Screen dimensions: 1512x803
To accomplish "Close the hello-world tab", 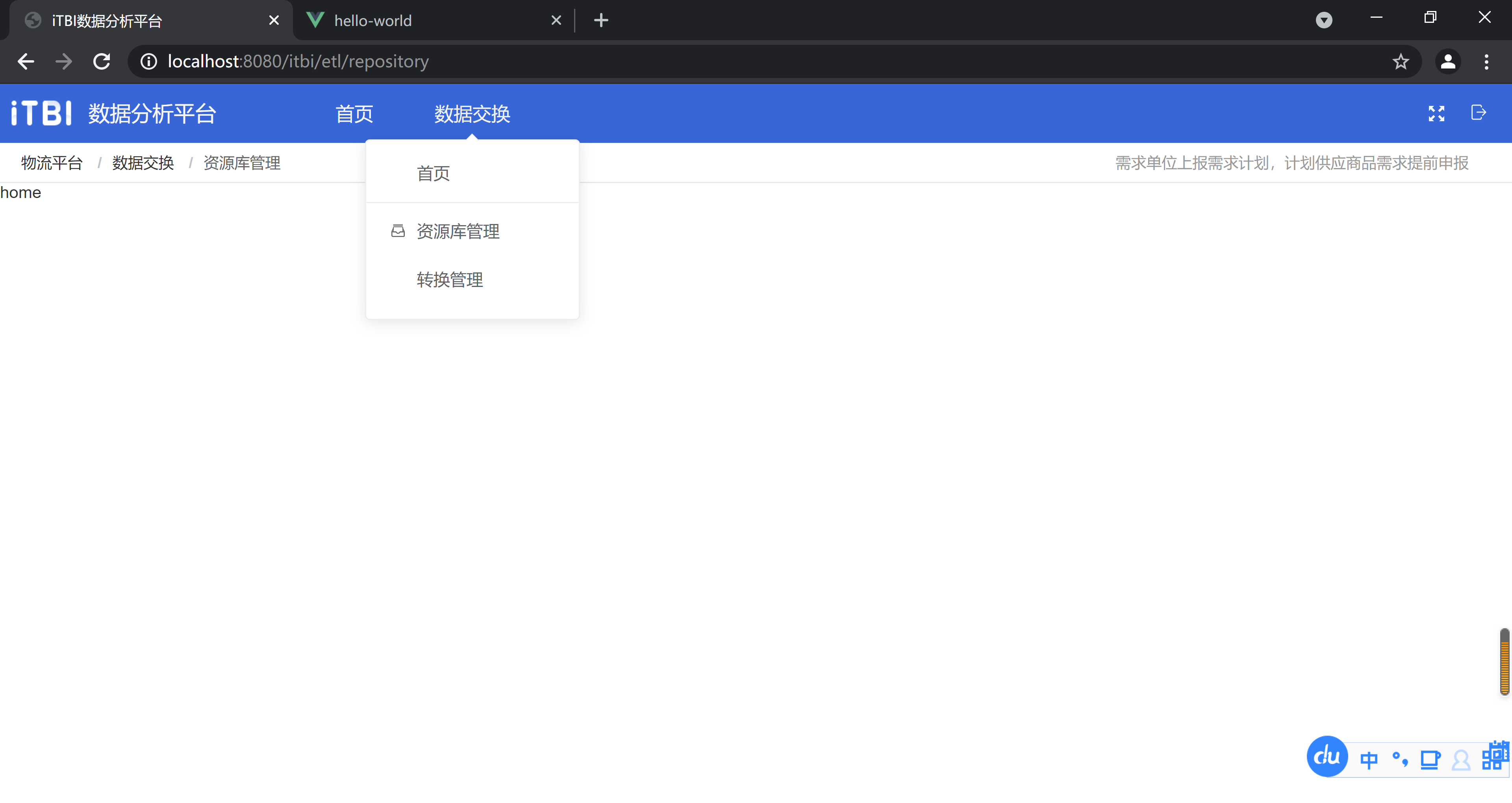I will [556, 20].
